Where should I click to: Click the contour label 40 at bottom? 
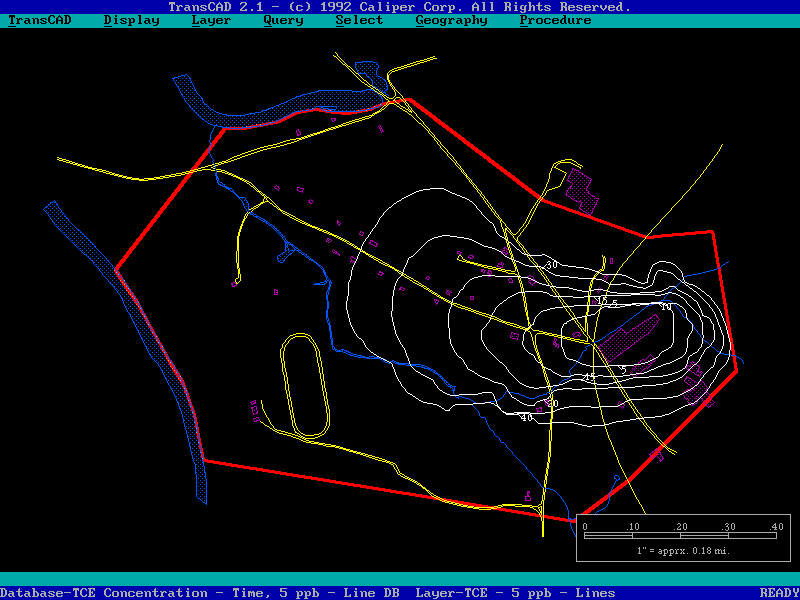tap(526, 417)
